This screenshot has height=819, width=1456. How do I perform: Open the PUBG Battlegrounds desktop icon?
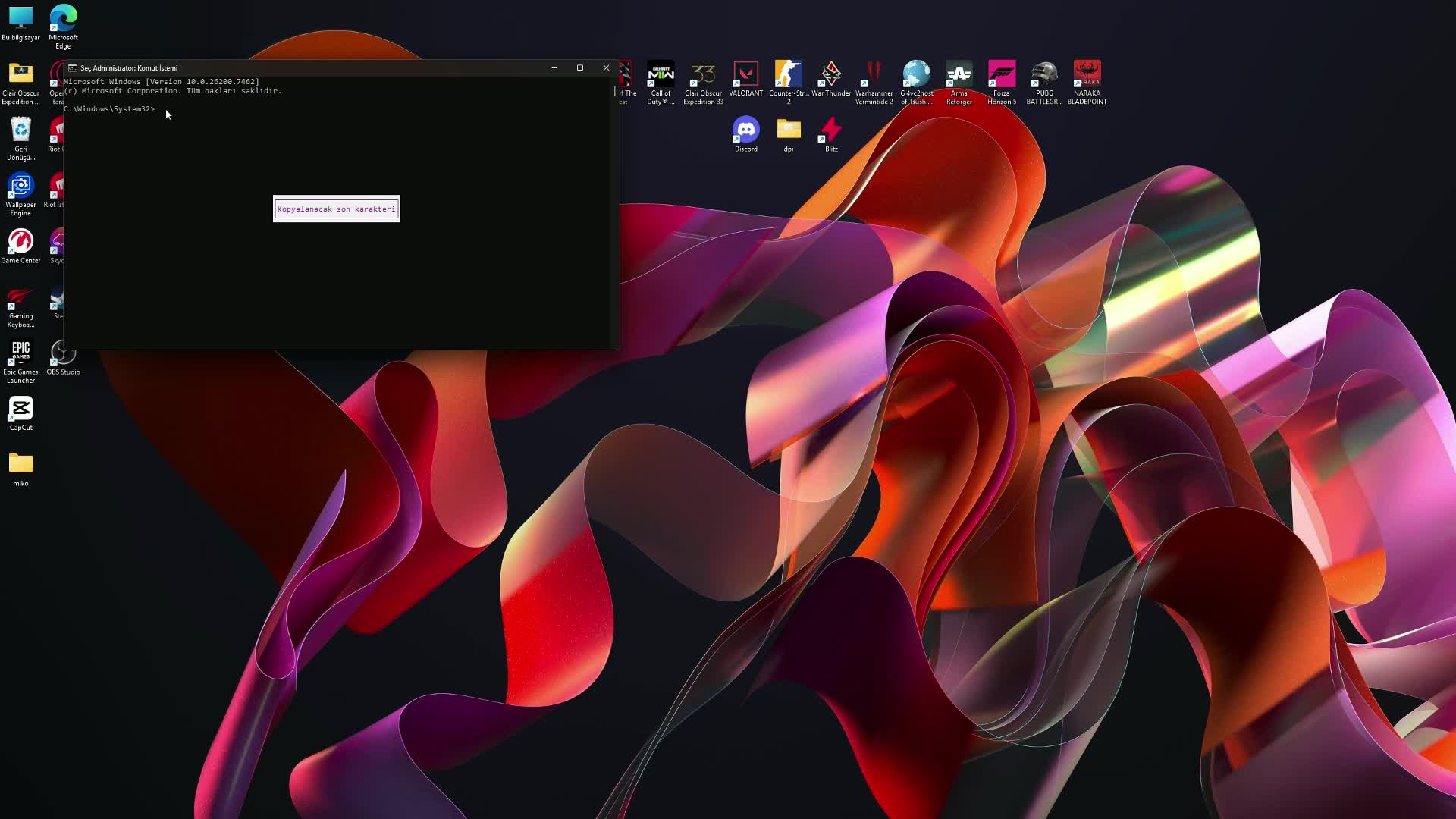tap(1044, 74)
